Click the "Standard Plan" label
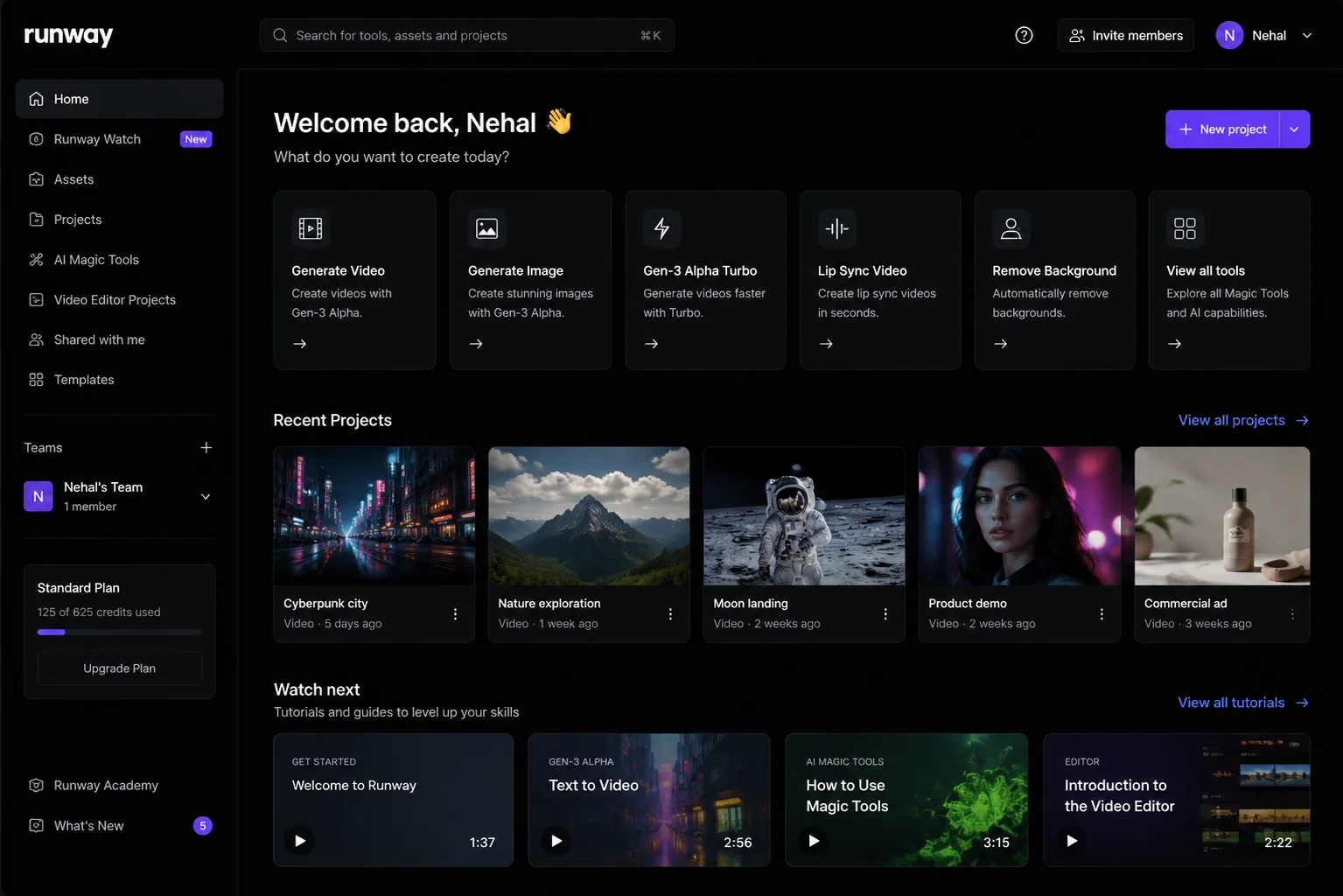The image size is (1343, 896). (x=79, y=588)
